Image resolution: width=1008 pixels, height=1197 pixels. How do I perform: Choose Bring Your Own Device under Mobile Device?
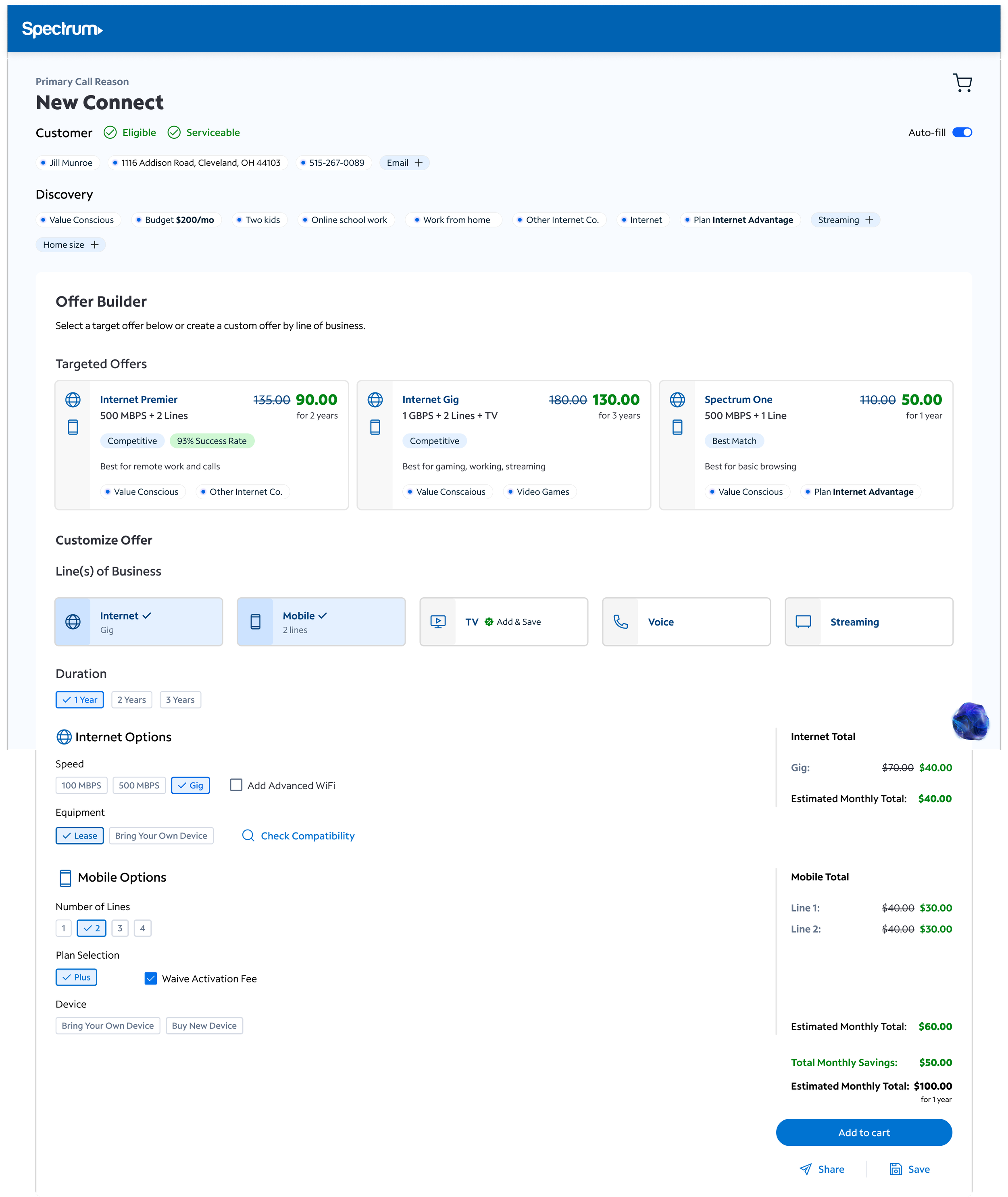point(108,1026)
